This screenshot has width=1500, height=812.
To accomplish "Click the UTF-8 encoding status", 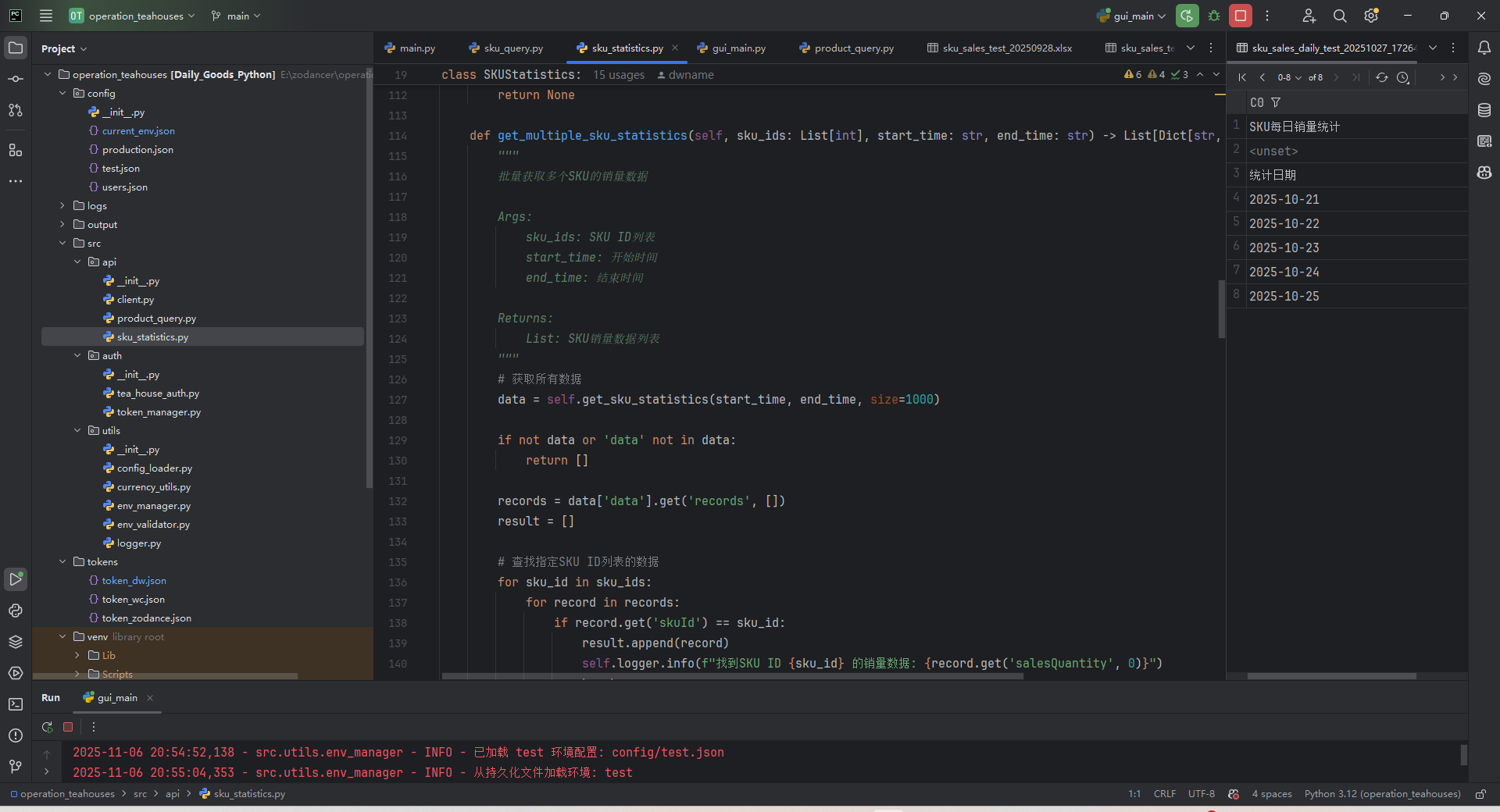I will (1202, 794).
